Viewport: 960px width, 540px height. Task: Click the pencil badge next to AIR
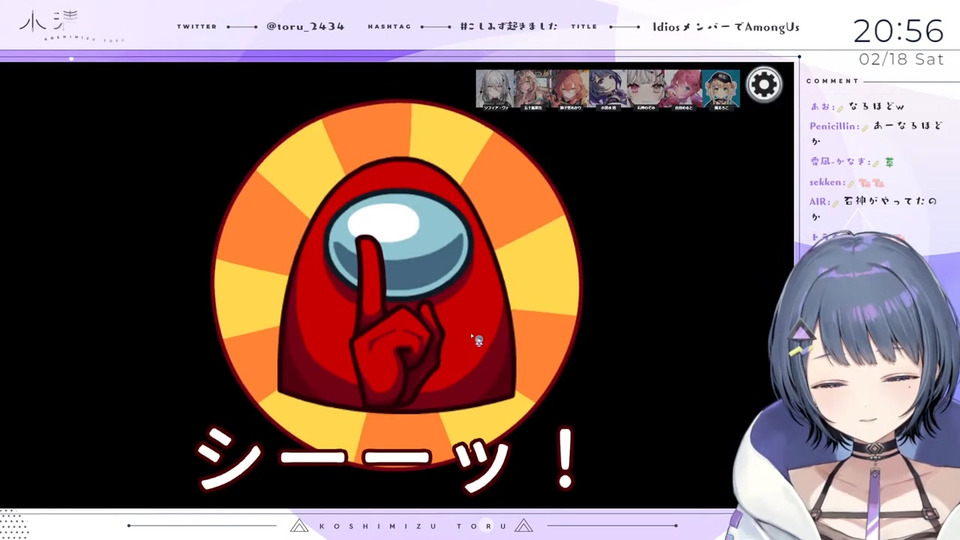coord(836,203)
